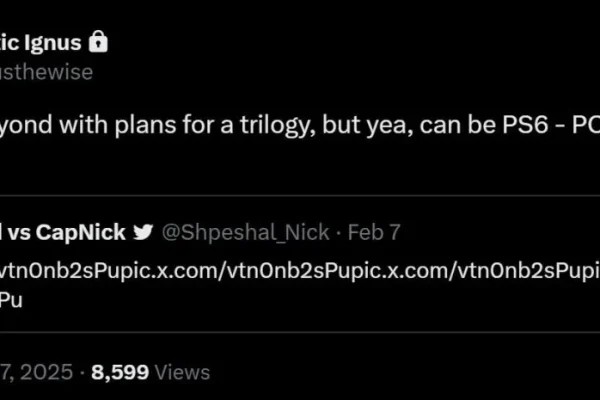Click the 'Views' label

tap(183, 372)
